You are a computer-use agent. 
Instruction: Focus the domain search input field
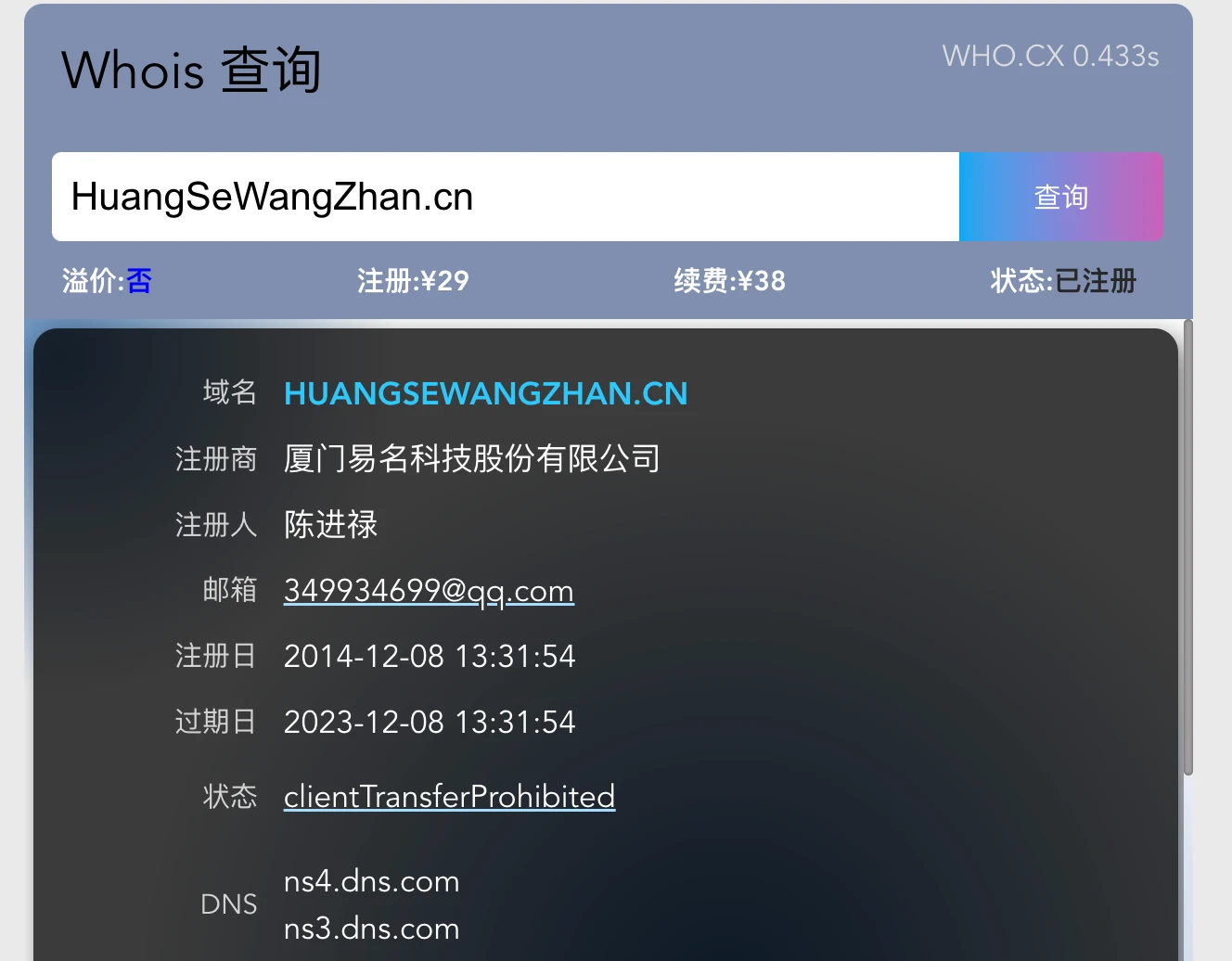pyautogui.click(x=506, y=197)
